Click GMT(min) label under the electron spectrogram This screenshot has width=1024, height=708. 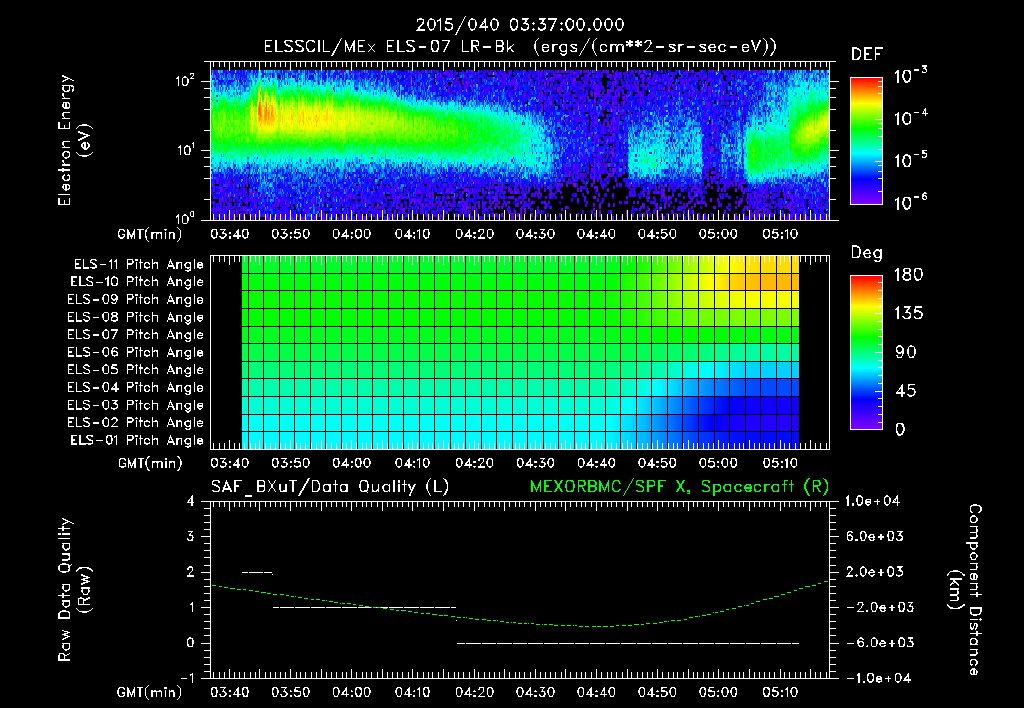point(150,234)
